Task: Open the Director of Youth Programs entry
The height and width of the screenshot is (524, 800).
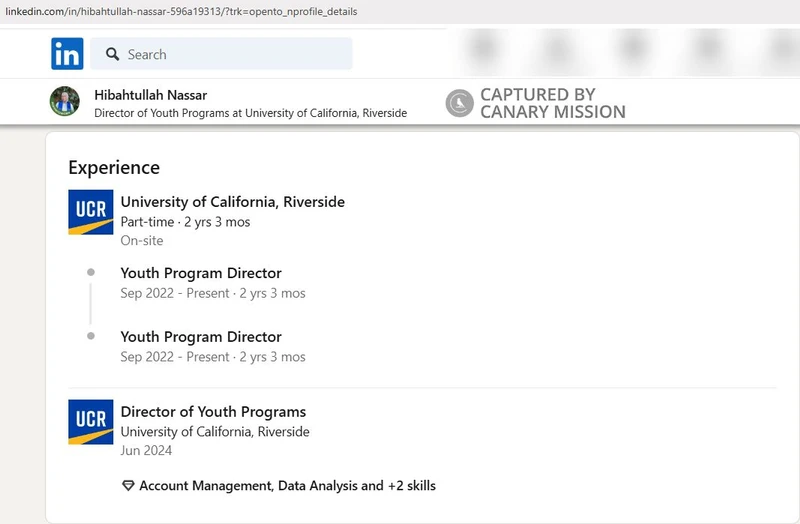Action: [x=213, y=412]
